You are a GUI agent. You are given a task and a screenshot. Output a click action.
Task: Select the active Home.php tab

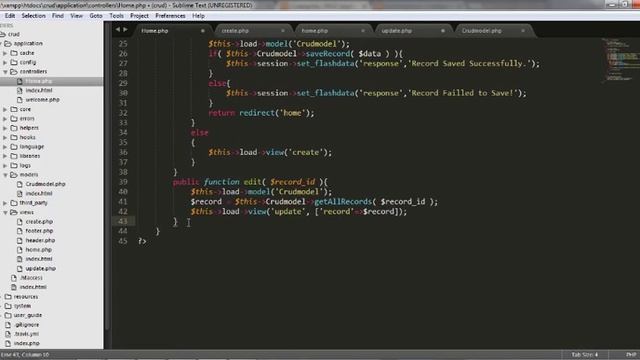click(x=155, y=31)
